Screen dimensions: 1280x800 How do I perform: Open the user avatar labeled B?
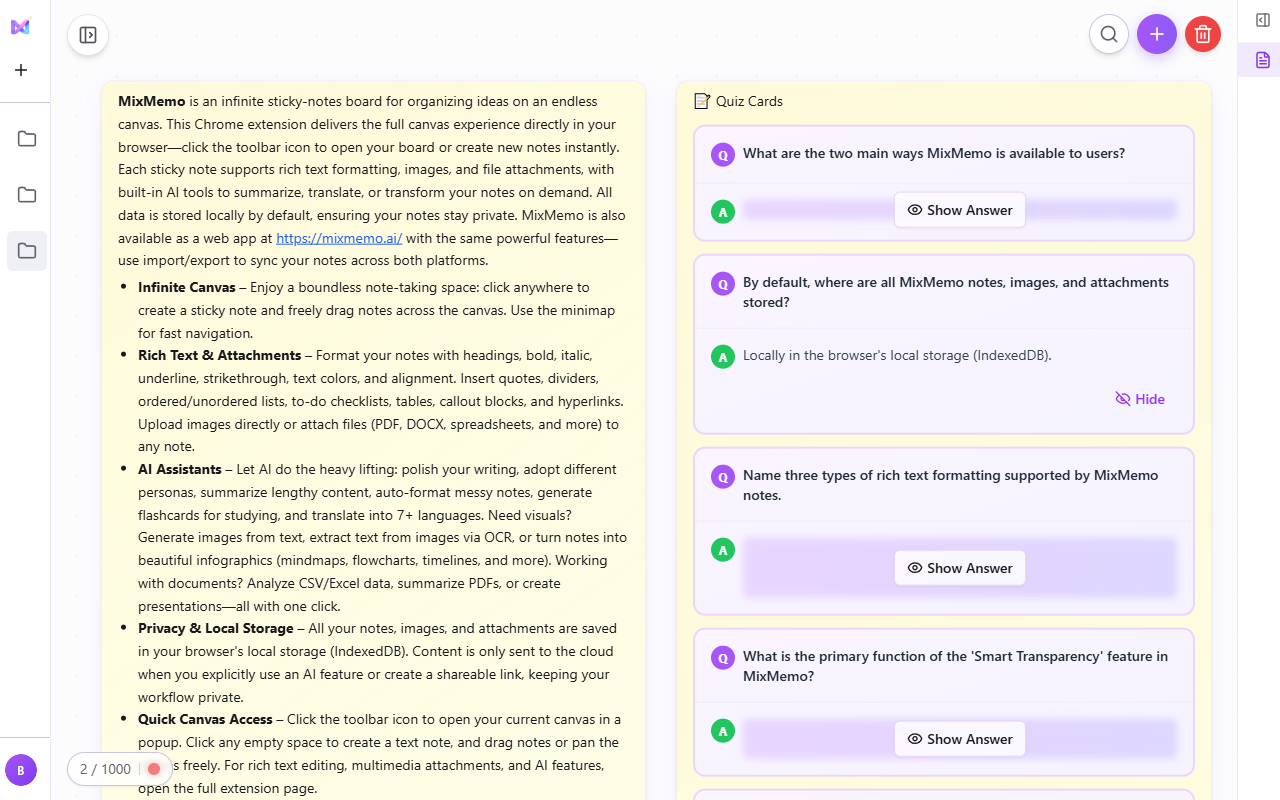(x=21, y=770)
